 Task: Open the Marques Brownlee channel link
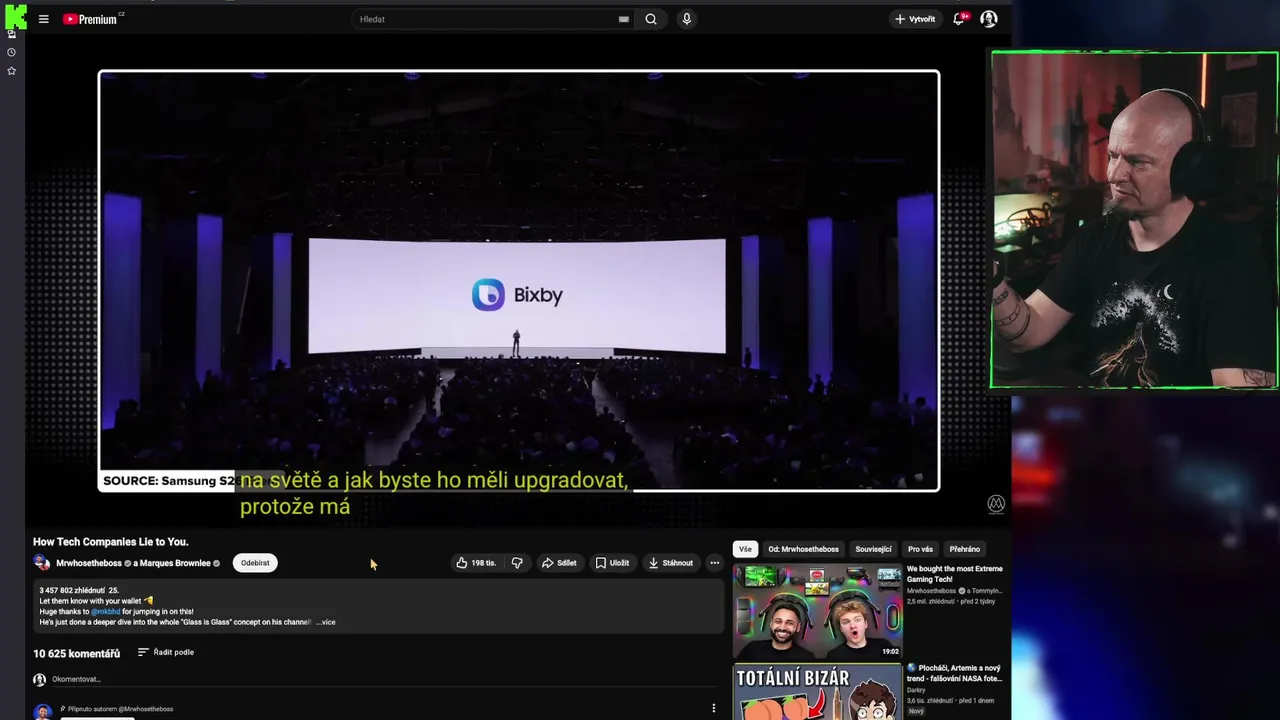[175, 563]
